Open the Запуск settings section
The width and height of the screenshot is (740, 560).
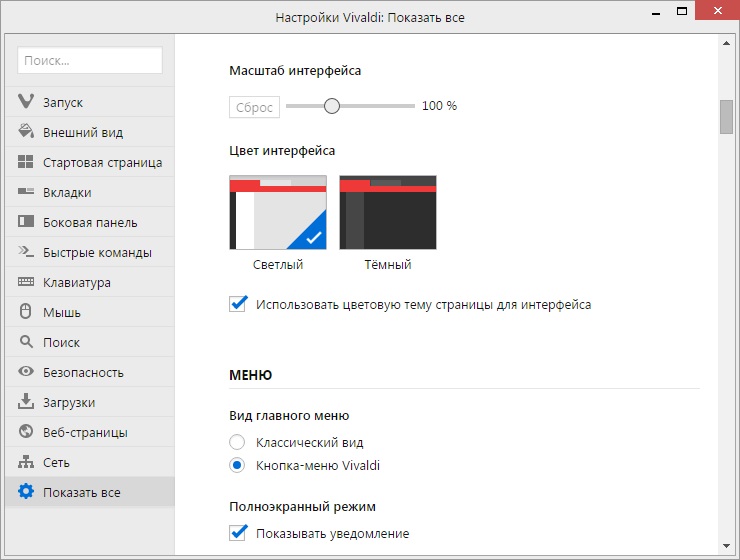click(x=90, y=102)
